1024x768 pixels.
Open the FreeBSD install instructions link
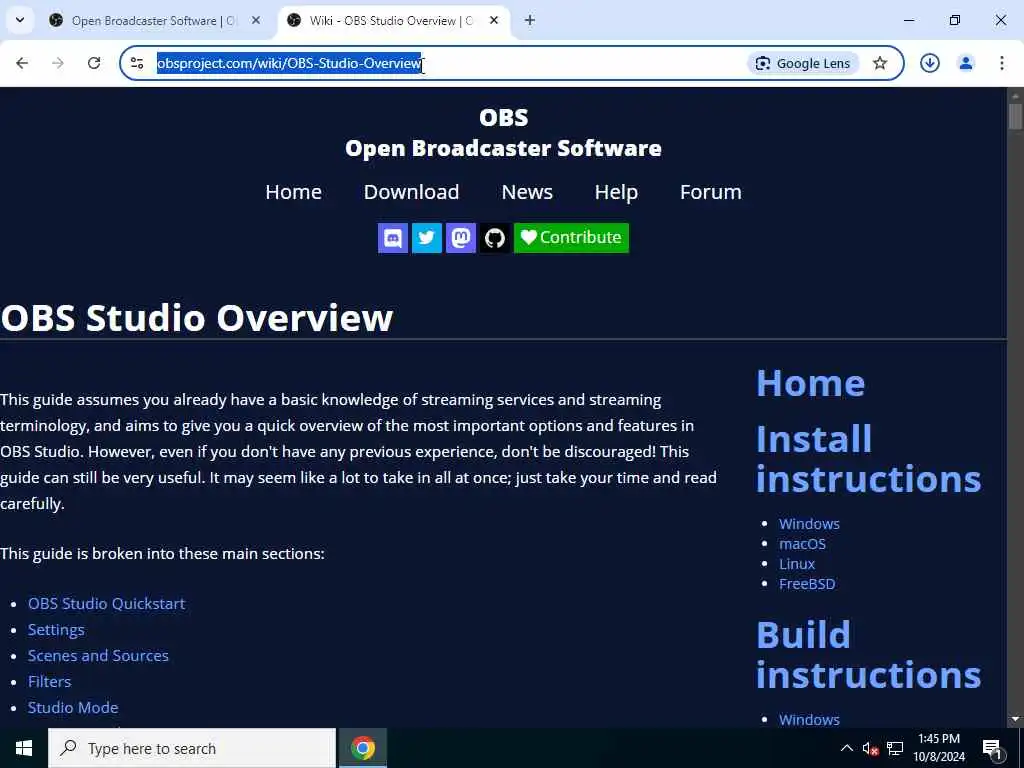pyautogui.click(x=807, y=584)
